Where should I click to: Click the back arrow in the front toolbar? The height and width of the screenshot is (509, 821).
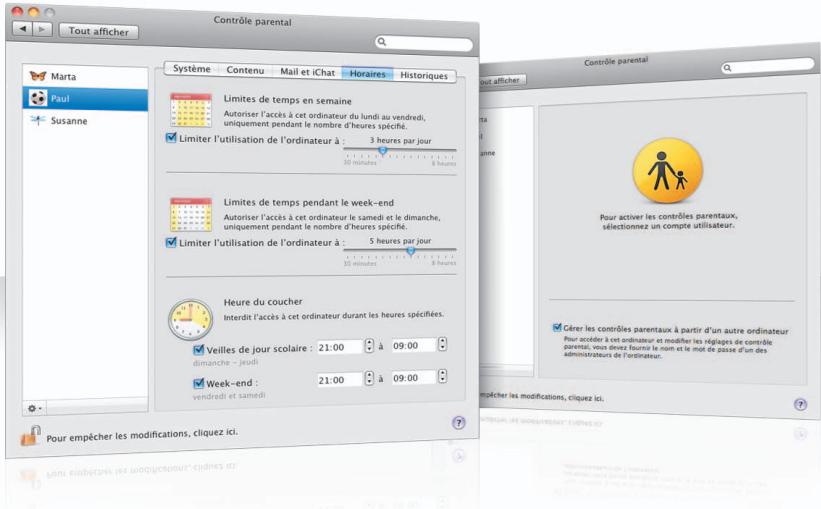click(23, 28)
